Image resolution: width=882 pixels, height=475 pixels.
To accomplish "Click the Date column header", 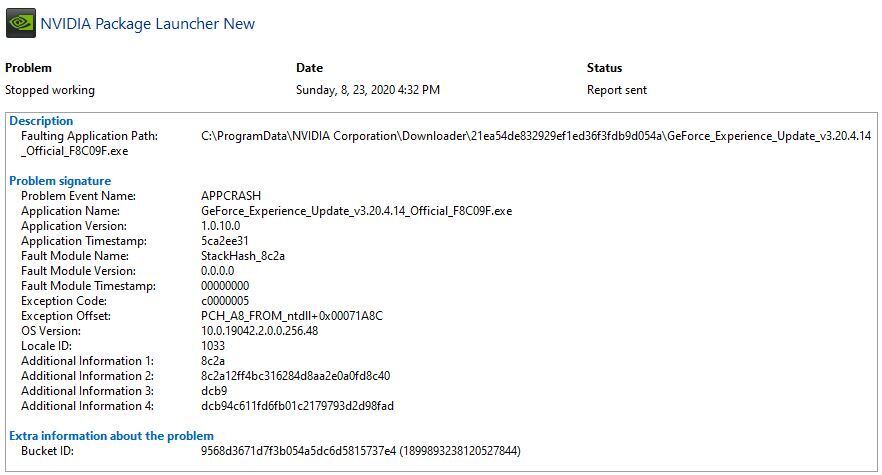I will (x=309, y=68).
